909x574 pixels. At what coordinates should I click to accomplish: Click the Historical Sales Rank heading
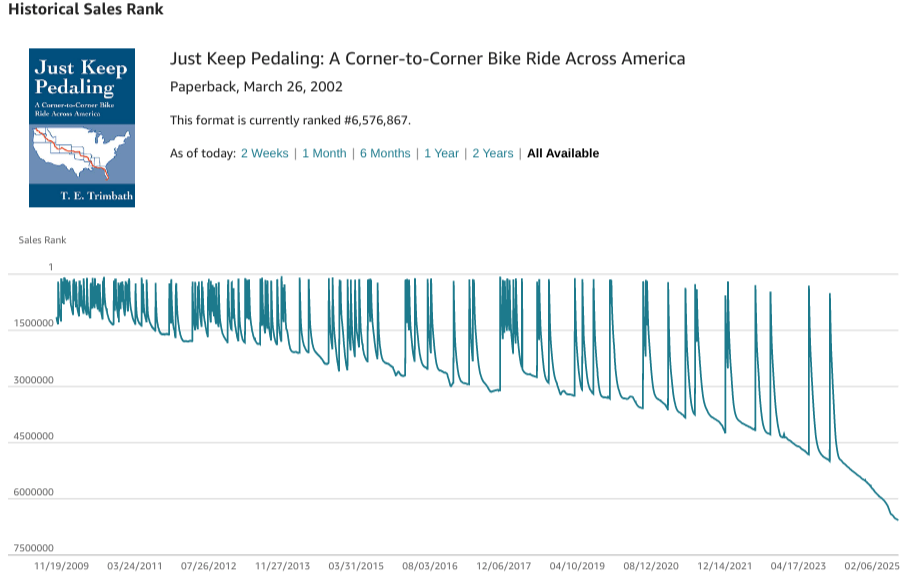click(x=86, y=10)
